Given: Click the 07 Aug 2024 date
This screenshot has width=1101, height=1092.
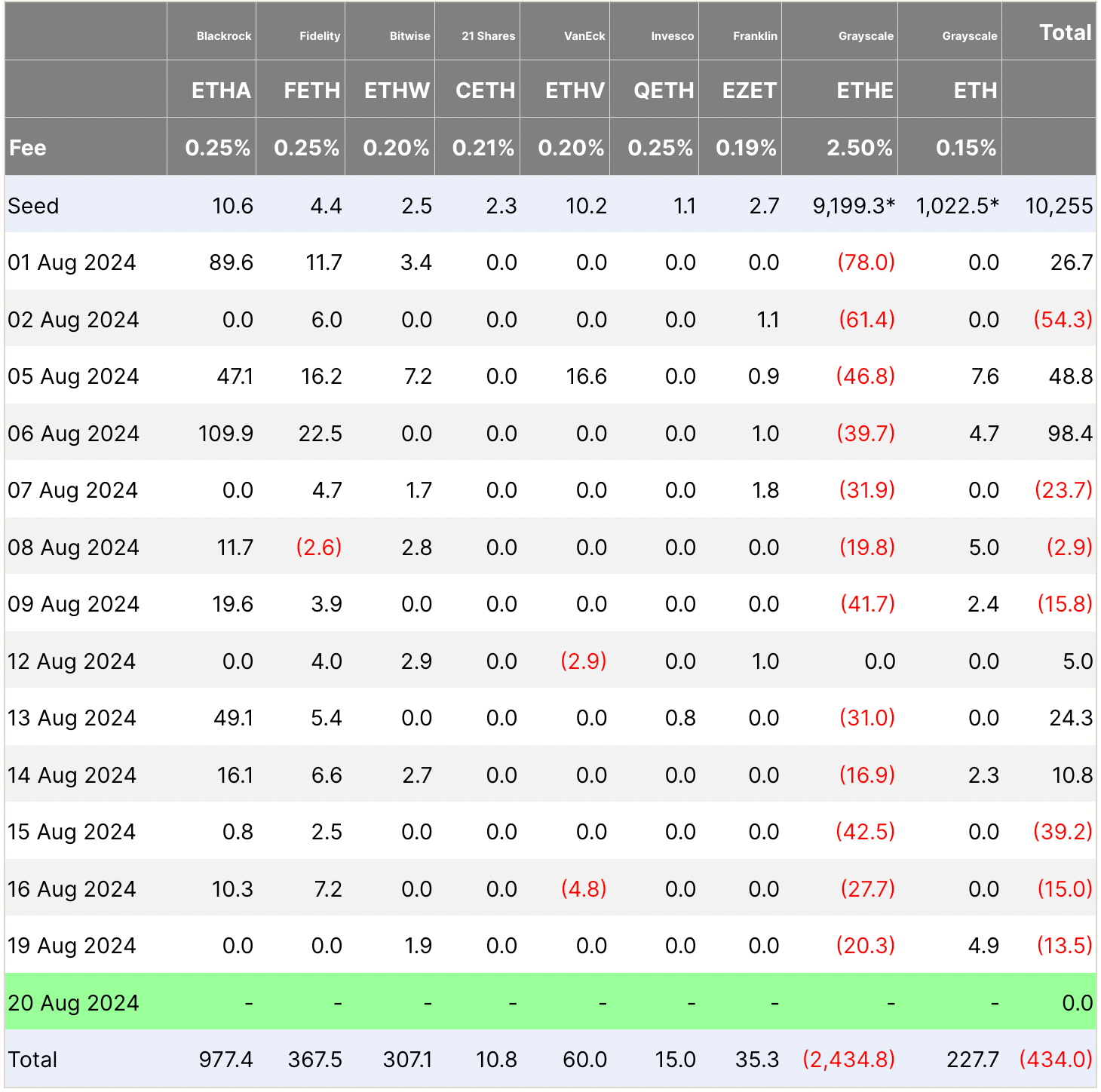Looking at the screenshot, I should tap(72, 490).
